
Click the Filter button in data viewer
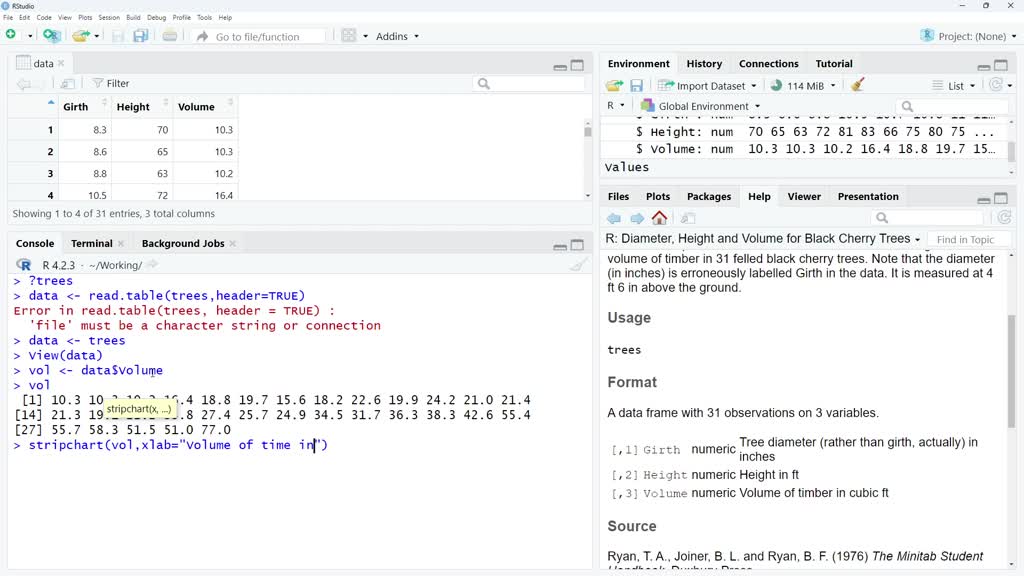tap(111, 84)
